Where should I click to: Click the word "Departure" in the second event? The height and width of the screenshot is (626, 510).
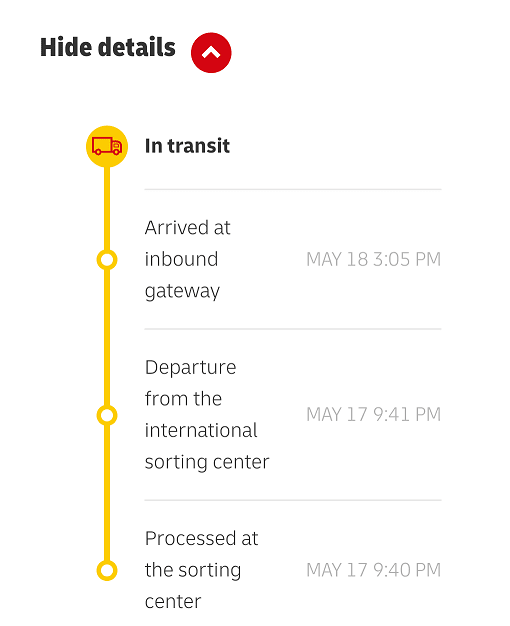point(191,368)
